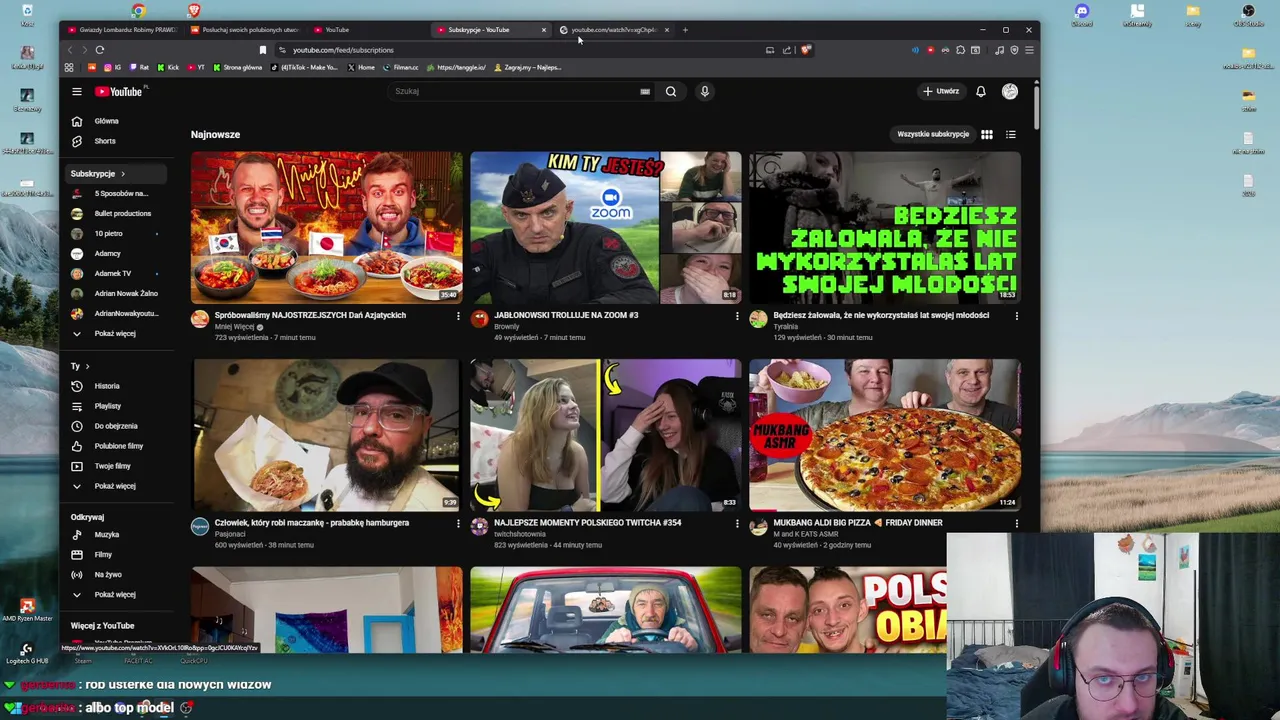
Task: Open the Mukbang ASMR pizza thumbnail
Action: pyautogui.click(x=885, y=435)
